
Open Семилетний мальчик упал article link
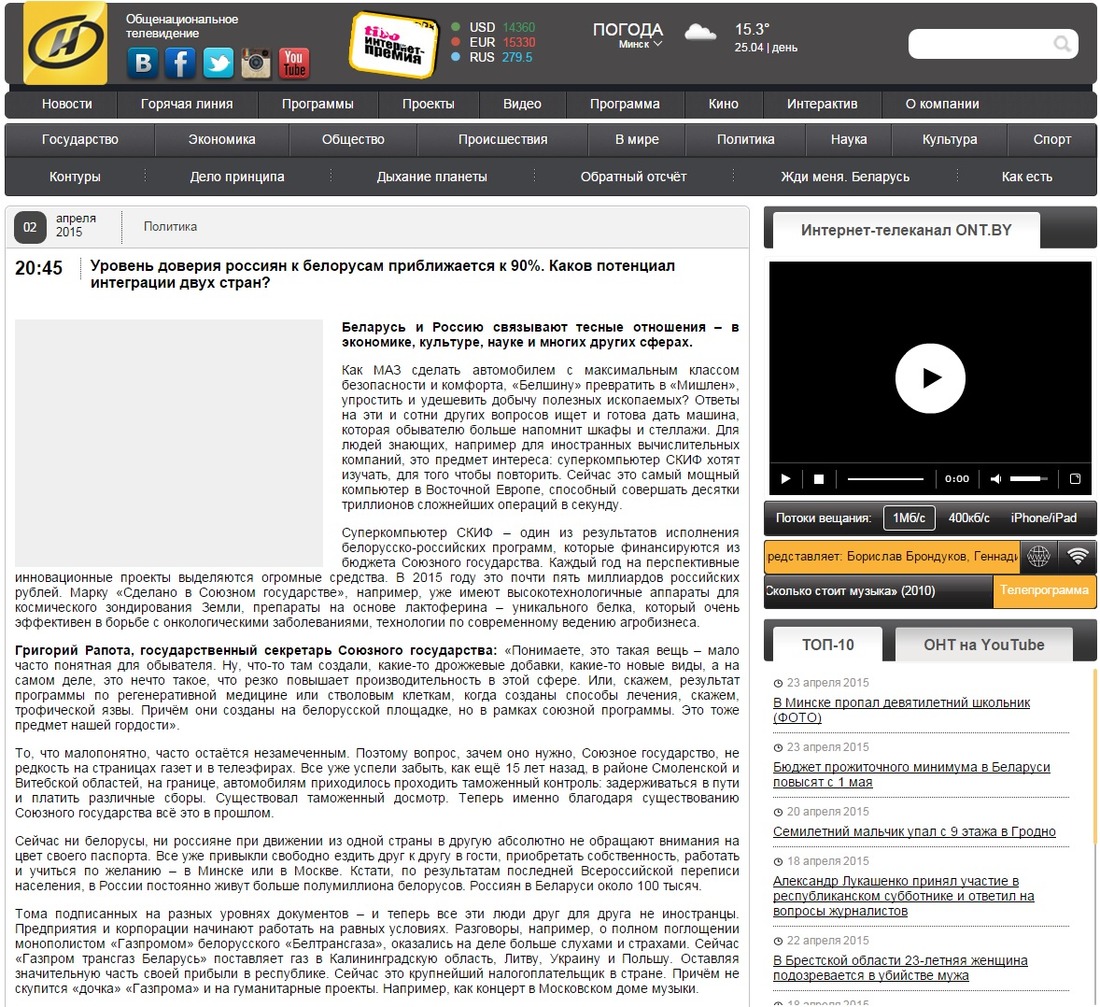pos(914,832)
